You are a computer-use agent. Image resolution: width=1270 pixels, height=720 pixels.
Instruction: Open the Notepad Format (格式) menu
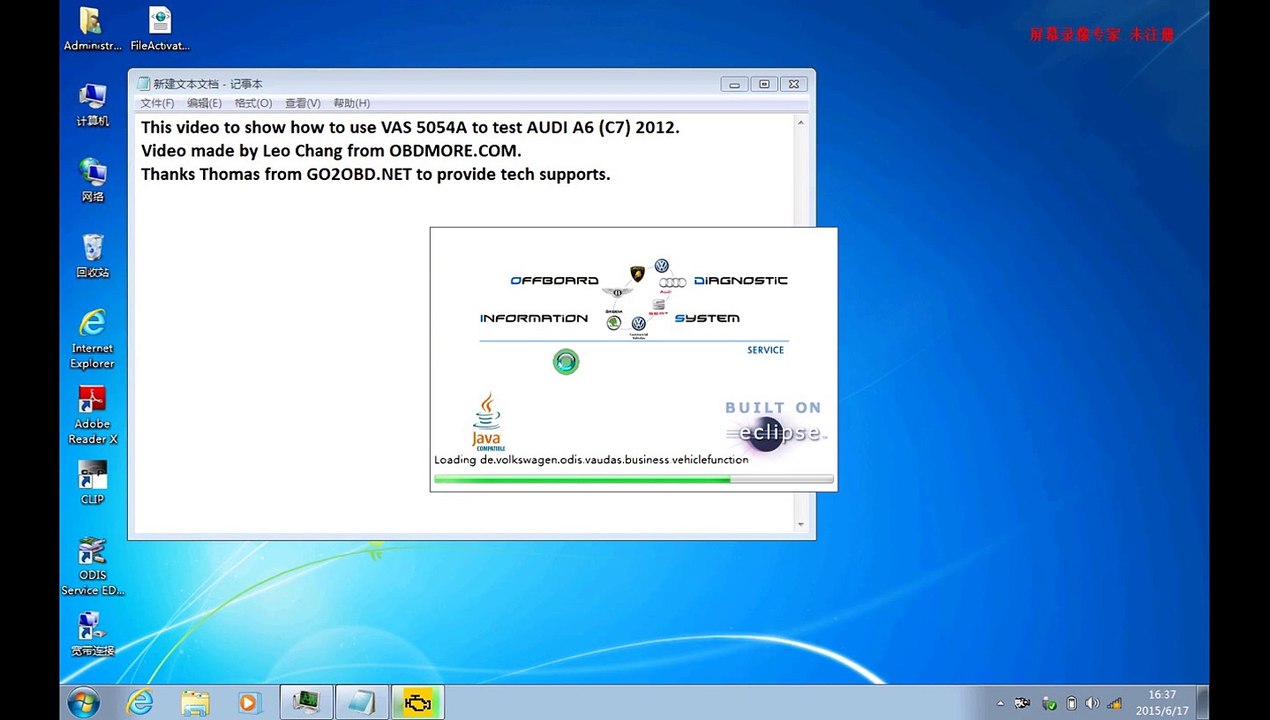click(253, 103)
